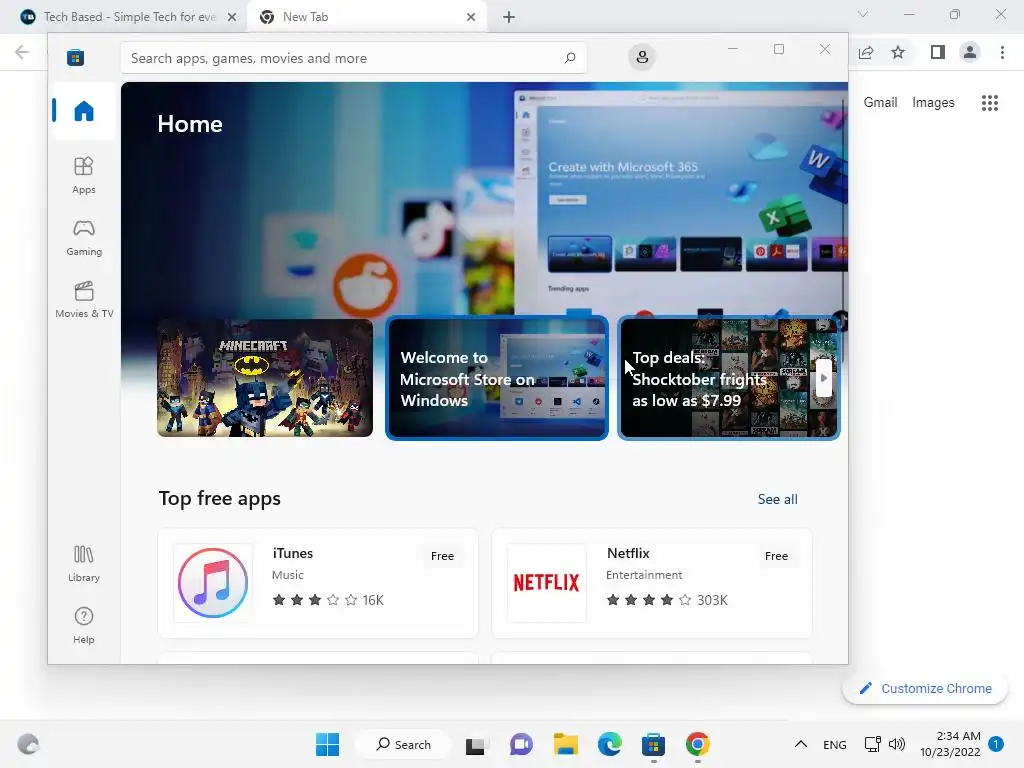Close the New Tab tab
The image size is (1024, 768).
pos(471,17)
